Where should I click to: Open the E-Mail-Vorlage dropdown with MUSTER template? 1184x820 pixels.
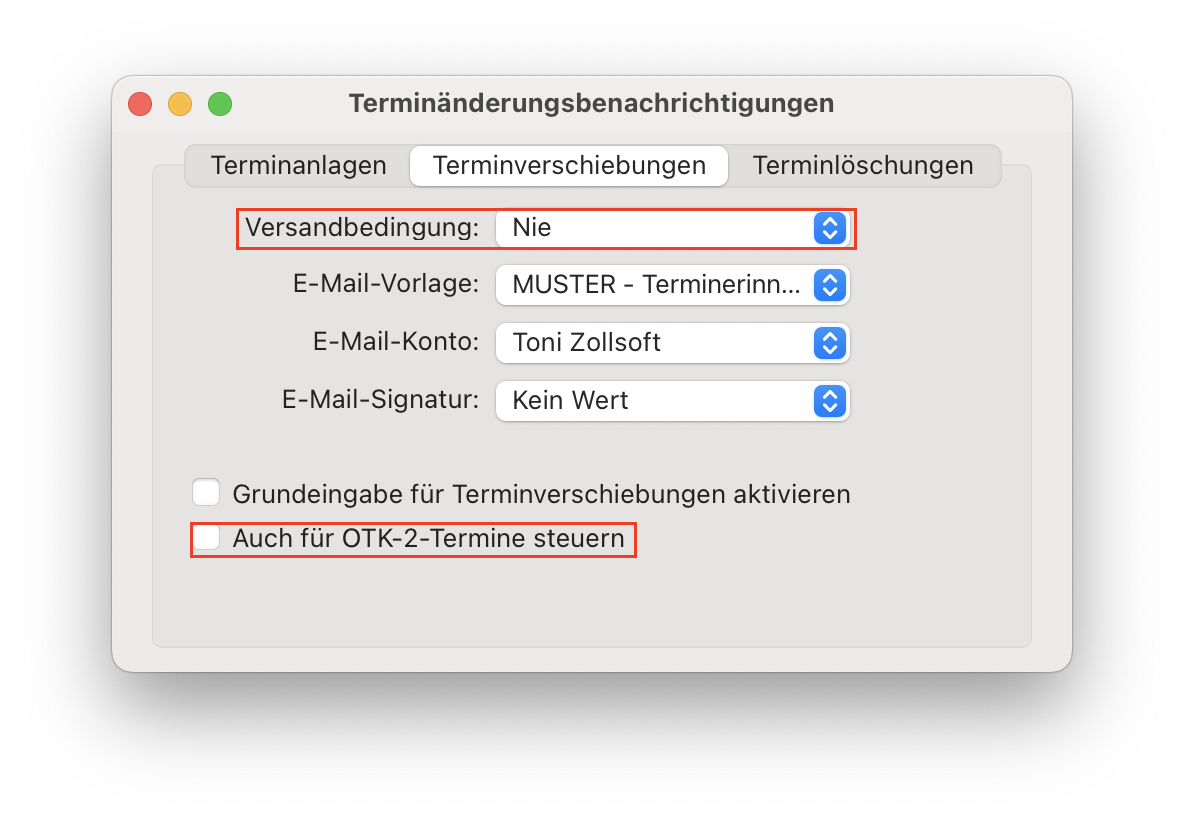pos(672,285)
